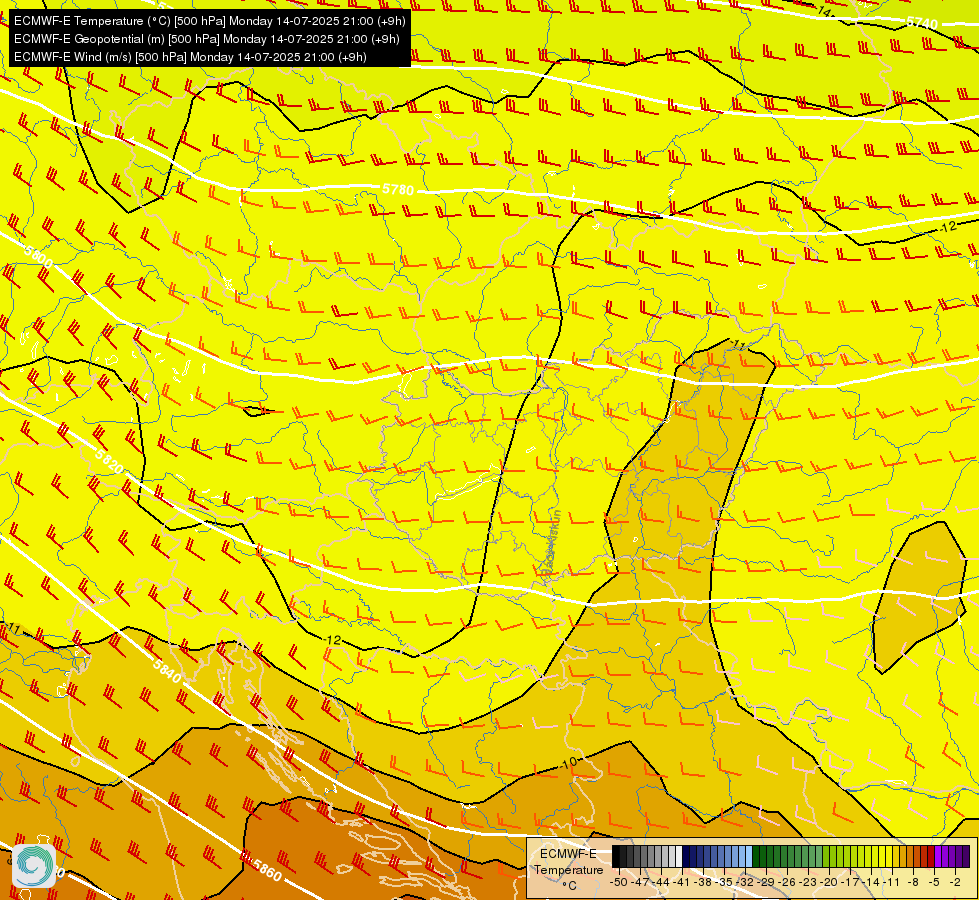Viewport: 979px width, 900px height.
Task: Click the -50 value on the temperature legend
Action: [617, 882]
